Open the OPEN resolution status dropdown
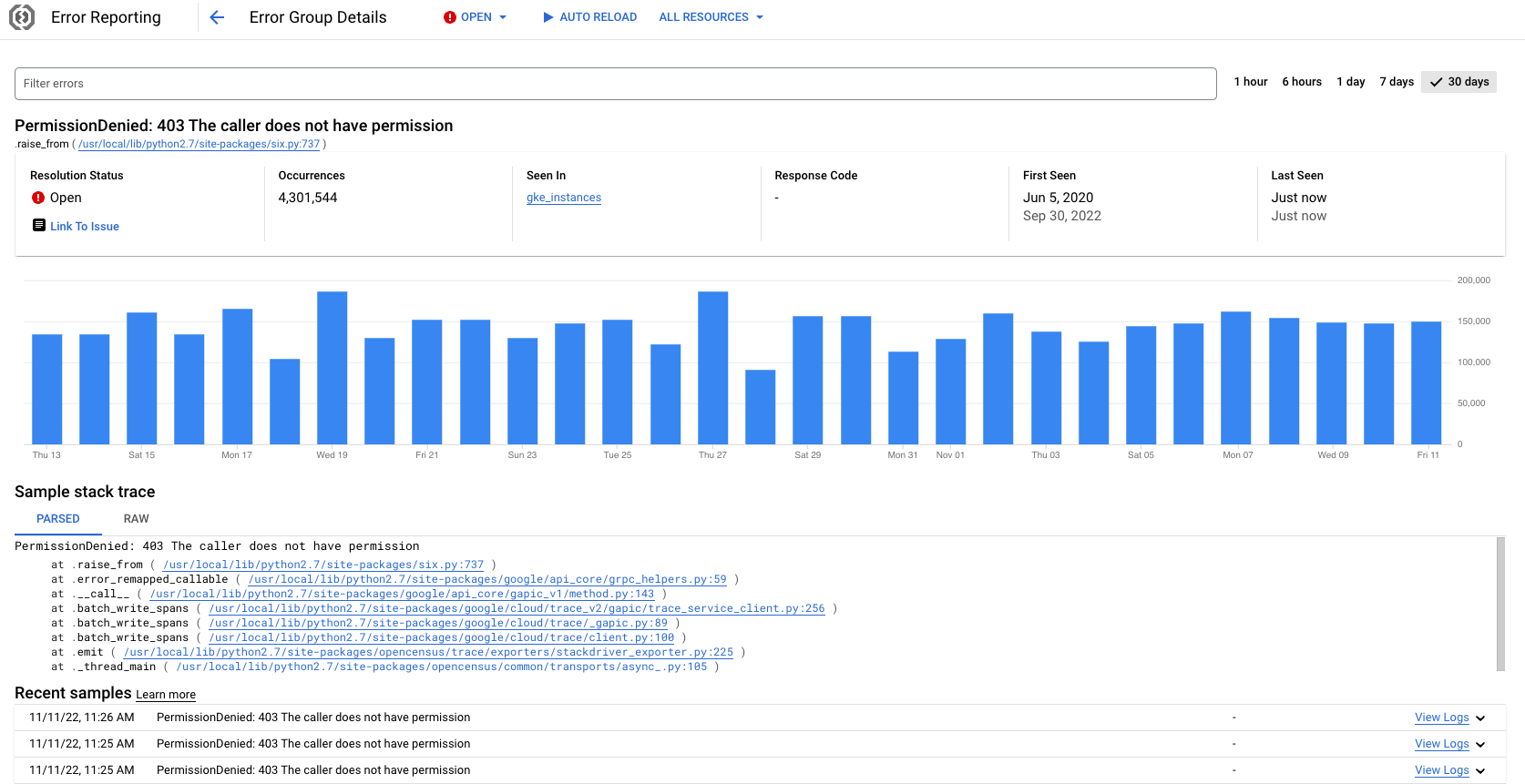The width and height of the screenshot is (1525, 784). (x=476, y=17)
